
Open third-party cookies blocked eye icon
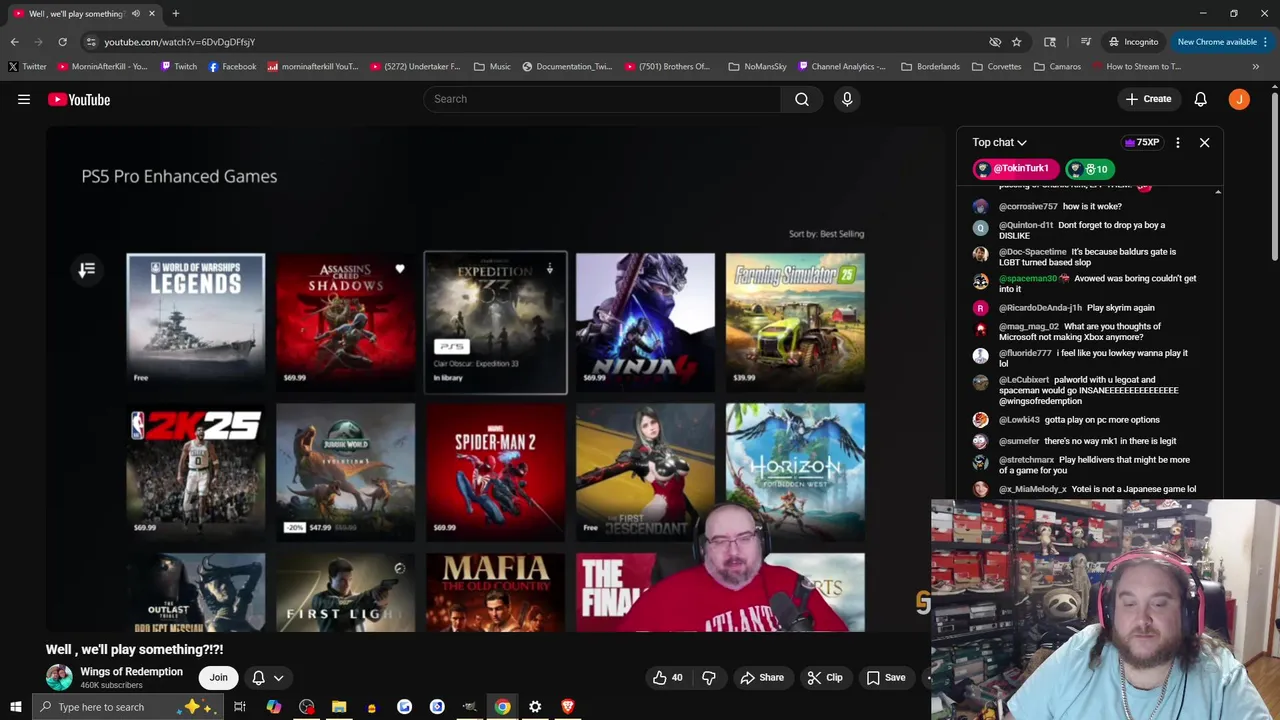(x=995, y=42)
